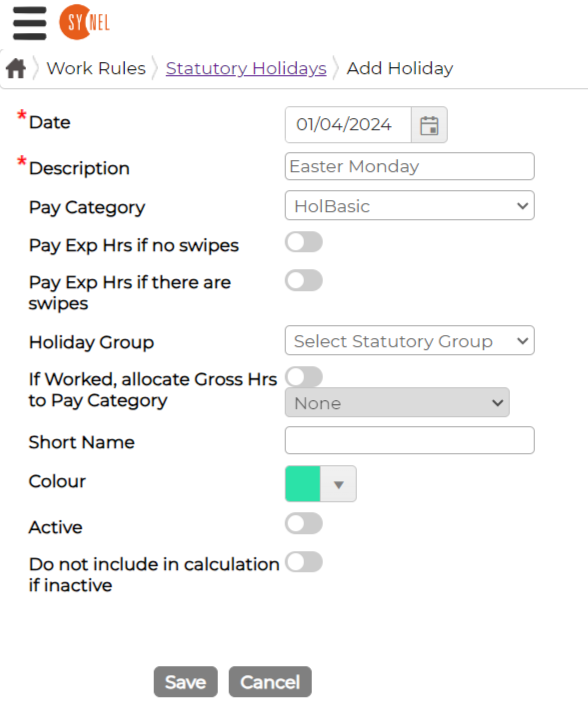Expand the Select Statutory Group dropdown
The width and height of the screenshot is (588, 720).
coord(409,340)
